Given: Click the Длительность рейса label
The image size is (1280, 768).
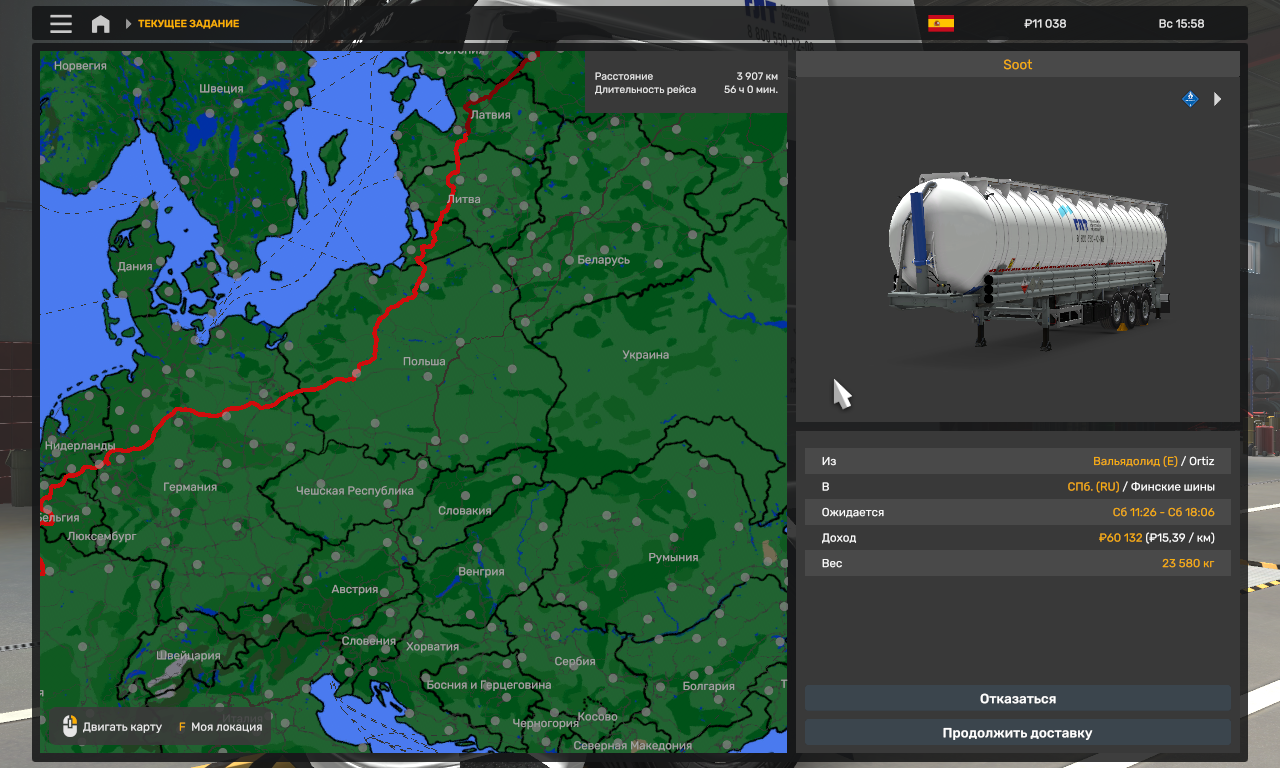Looking at the screenshot, I should click(646, 89).
